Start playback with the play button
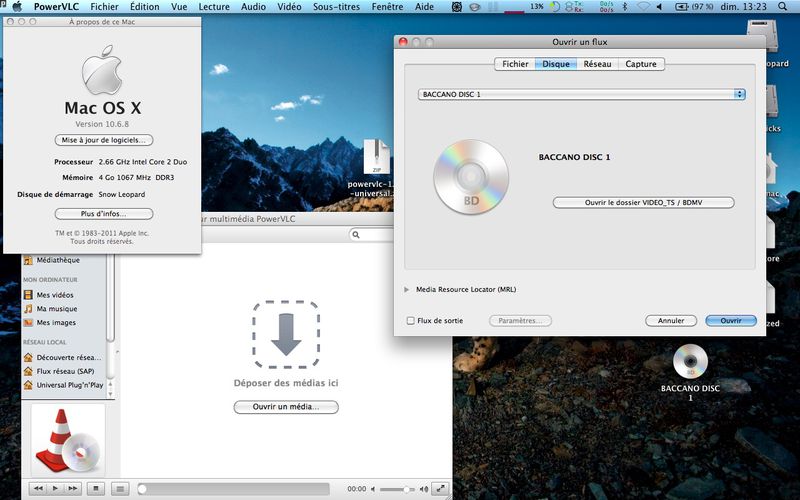 pos(55,489)
